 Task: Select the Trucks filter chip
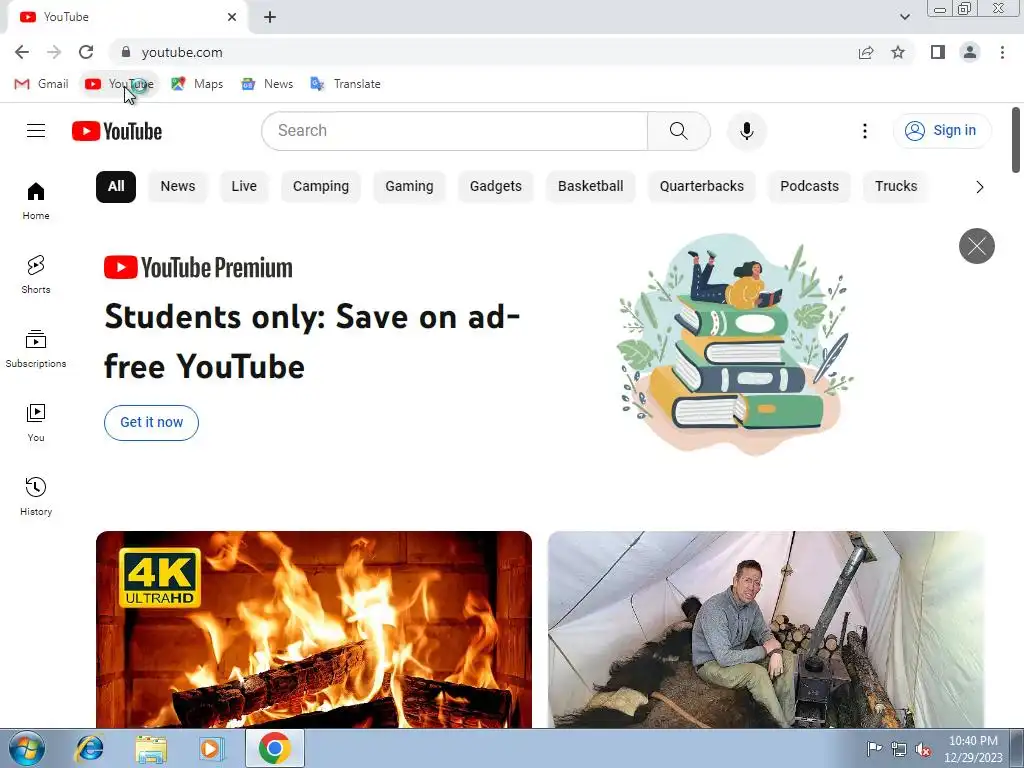[x=896, y=186]
